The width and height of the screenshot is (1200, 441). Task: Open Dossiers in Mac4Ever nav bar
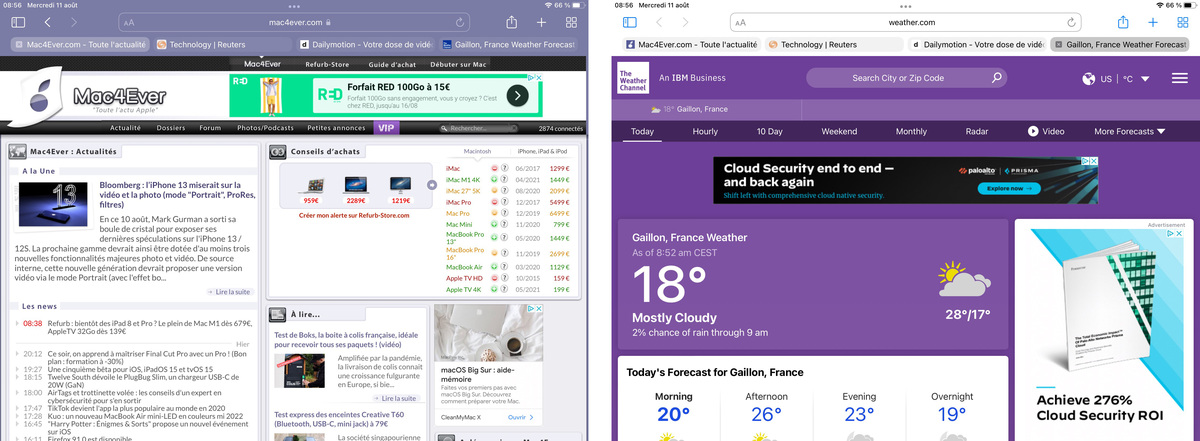click(171, 128)
